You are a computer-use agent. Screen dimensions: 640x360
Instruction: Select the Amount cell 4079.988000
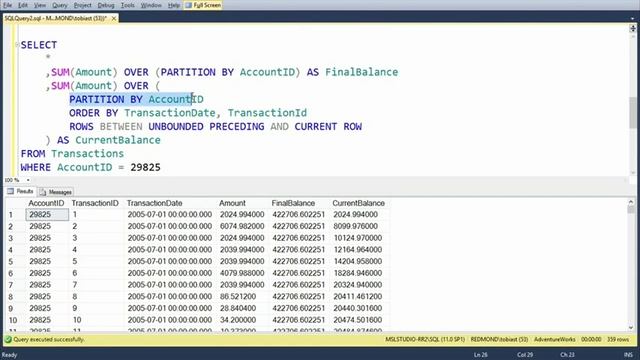[242, 273]
